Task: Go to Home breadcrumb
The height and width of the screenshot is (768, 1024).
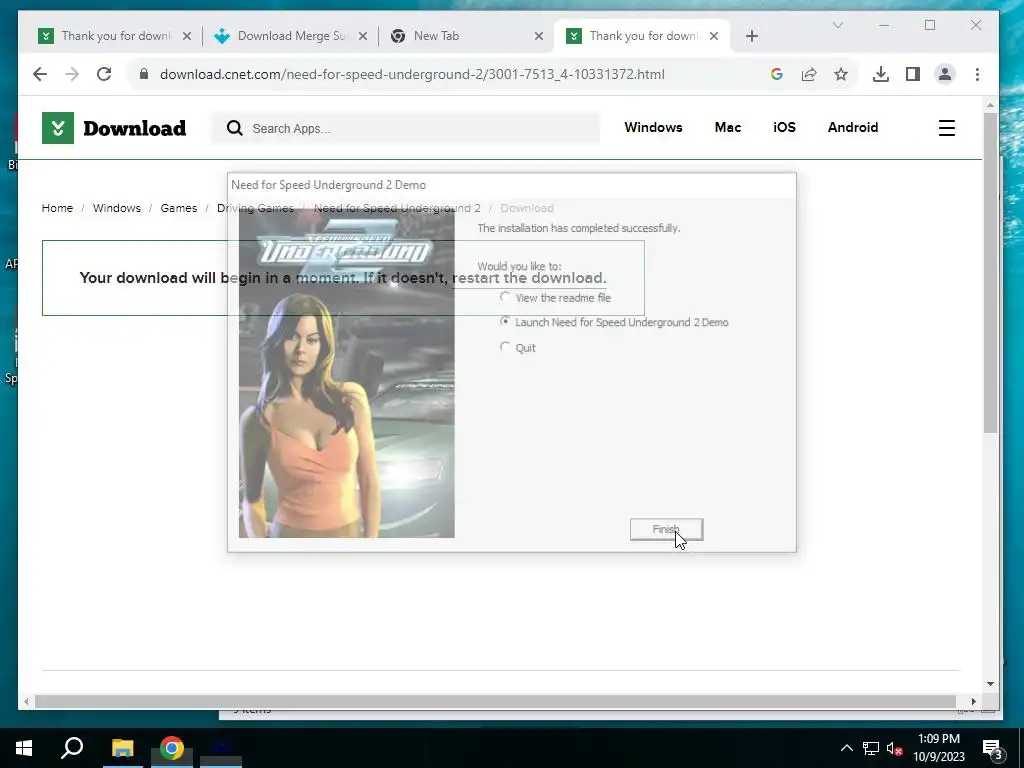Action: pyautogui.click(x=57, y=208)
